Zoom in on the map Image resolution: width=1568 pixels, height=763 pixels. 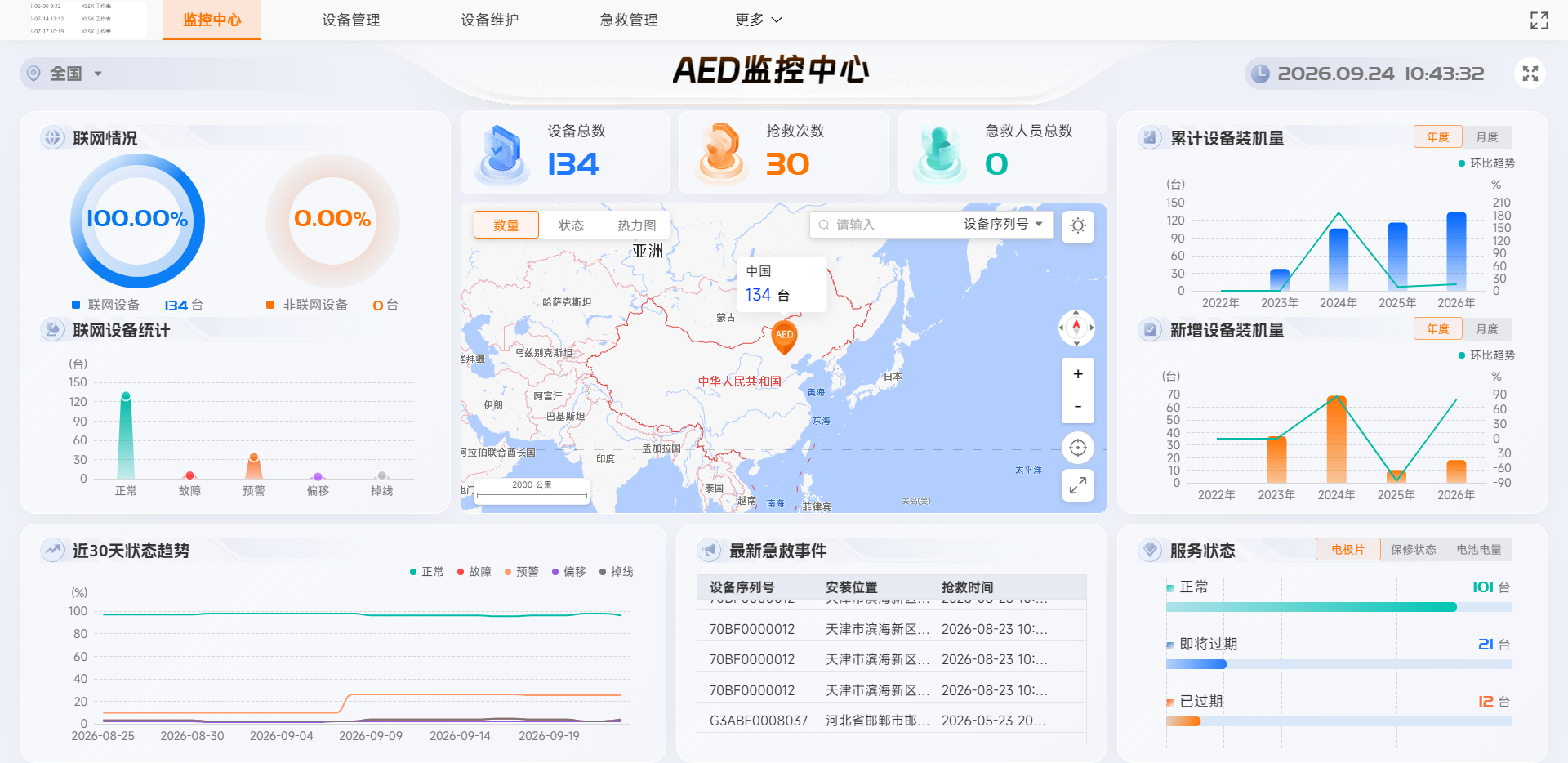tap(1078, 374)
